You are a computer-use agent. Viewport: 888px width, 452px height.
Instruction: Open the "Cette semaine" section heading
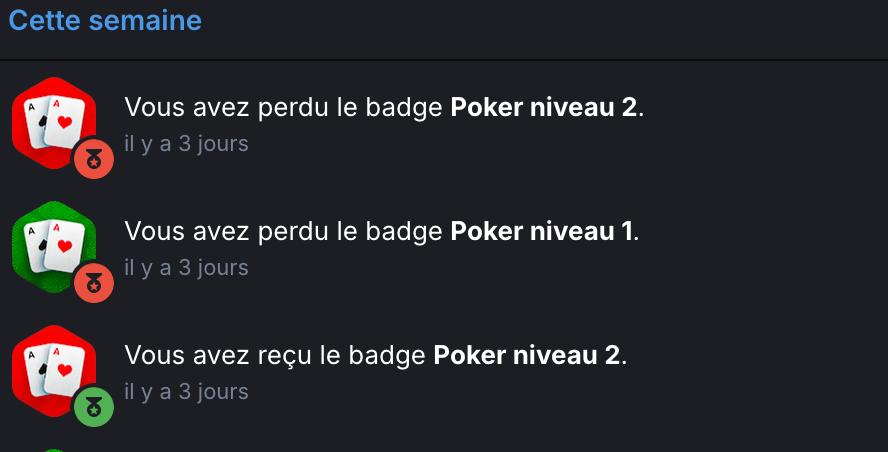105,20
